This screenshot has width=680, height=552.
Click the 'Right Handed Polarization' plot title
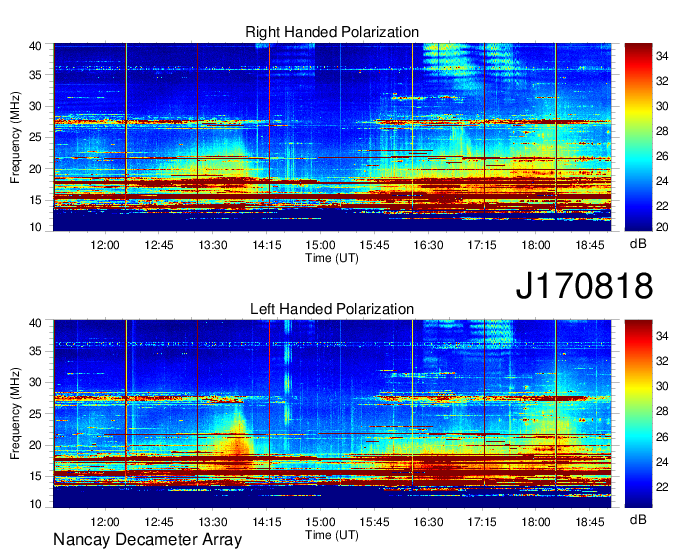[x=332, y=32]
